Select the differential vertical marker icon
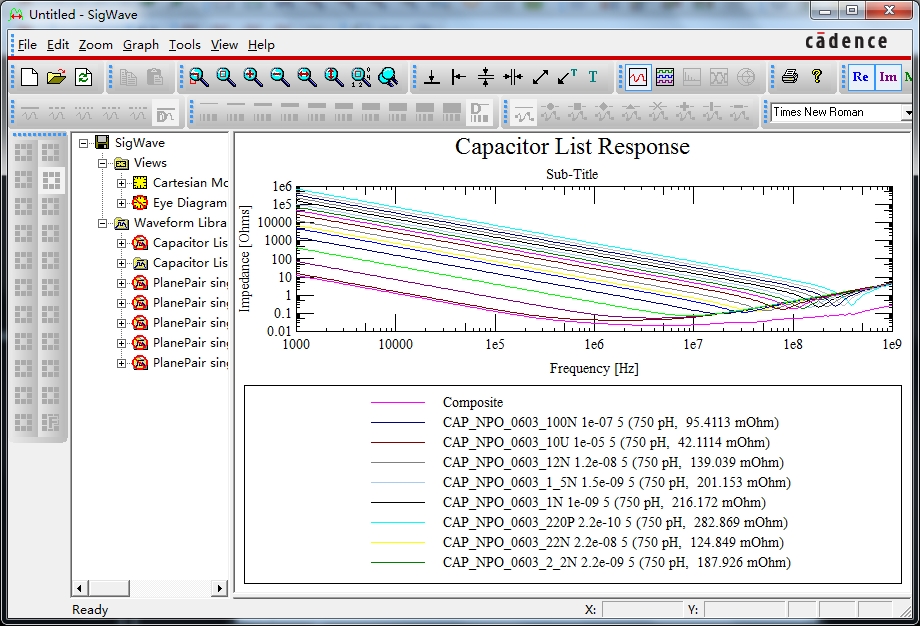 click(513, 77)
